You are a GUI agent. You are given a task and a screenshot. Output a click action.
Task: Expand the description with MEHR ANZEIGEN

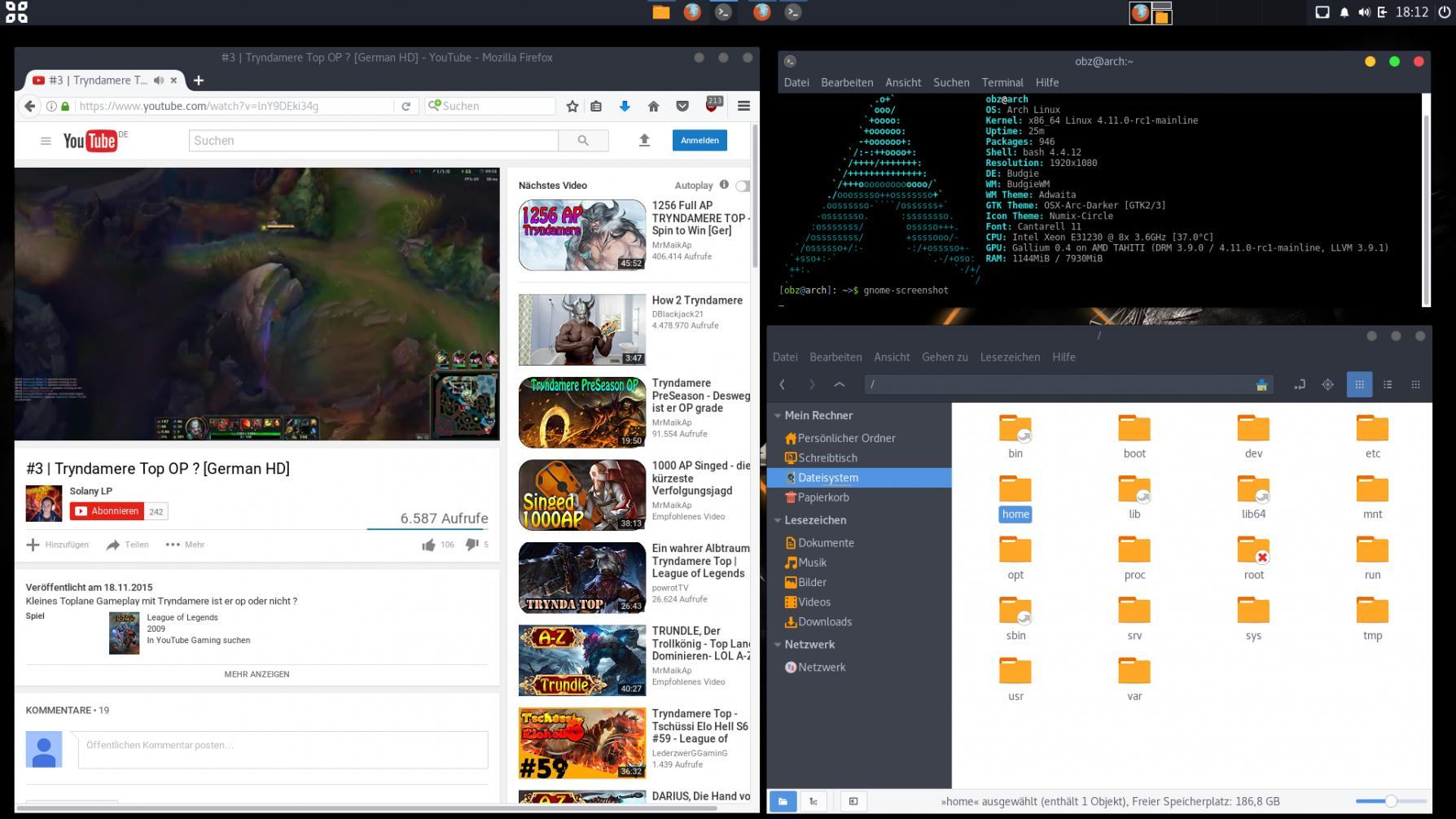pyautogui.click(x=257, y=674)
